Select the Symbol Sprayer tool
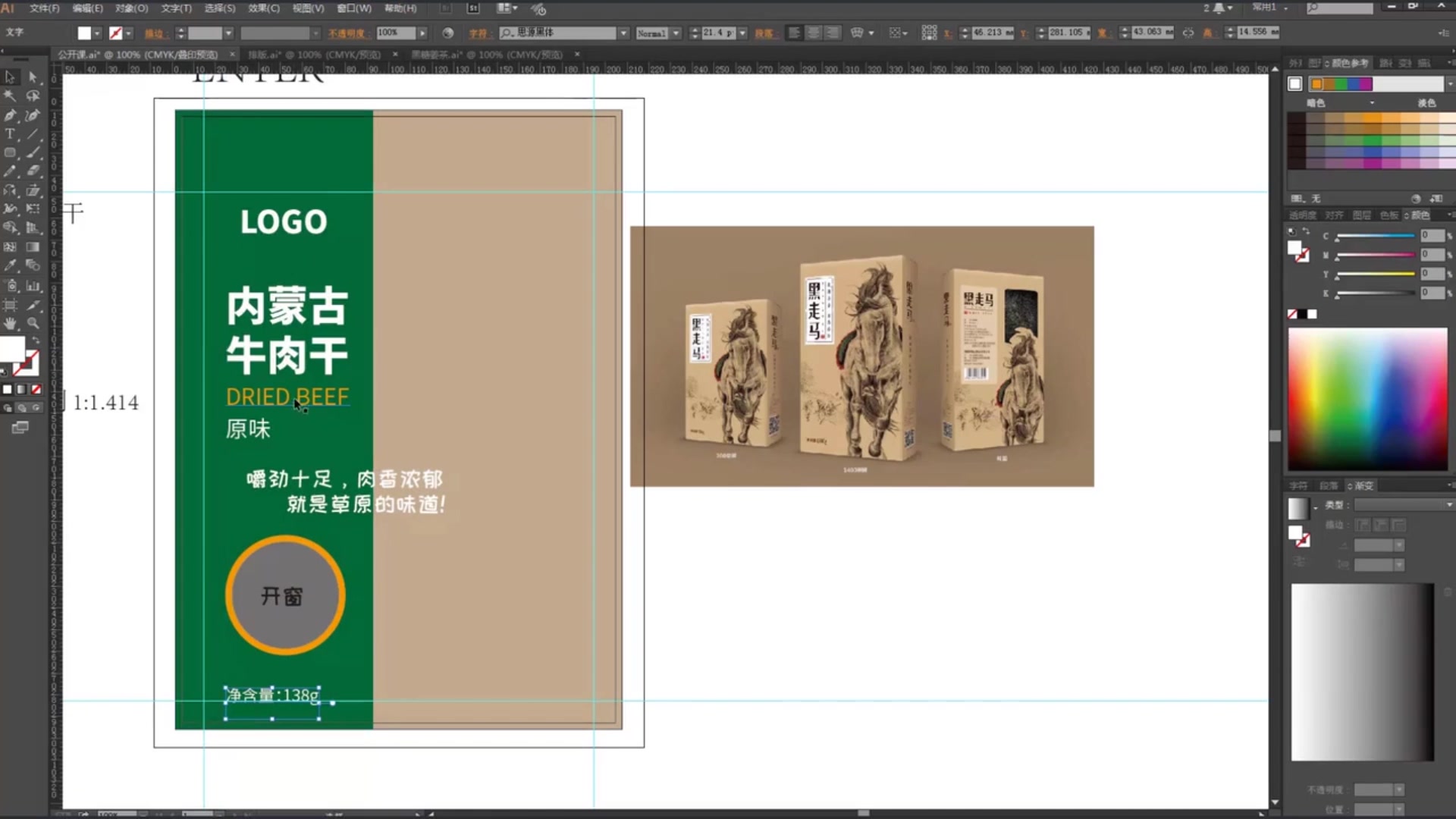Screen dimensions: 1456x819 (10, 286)
